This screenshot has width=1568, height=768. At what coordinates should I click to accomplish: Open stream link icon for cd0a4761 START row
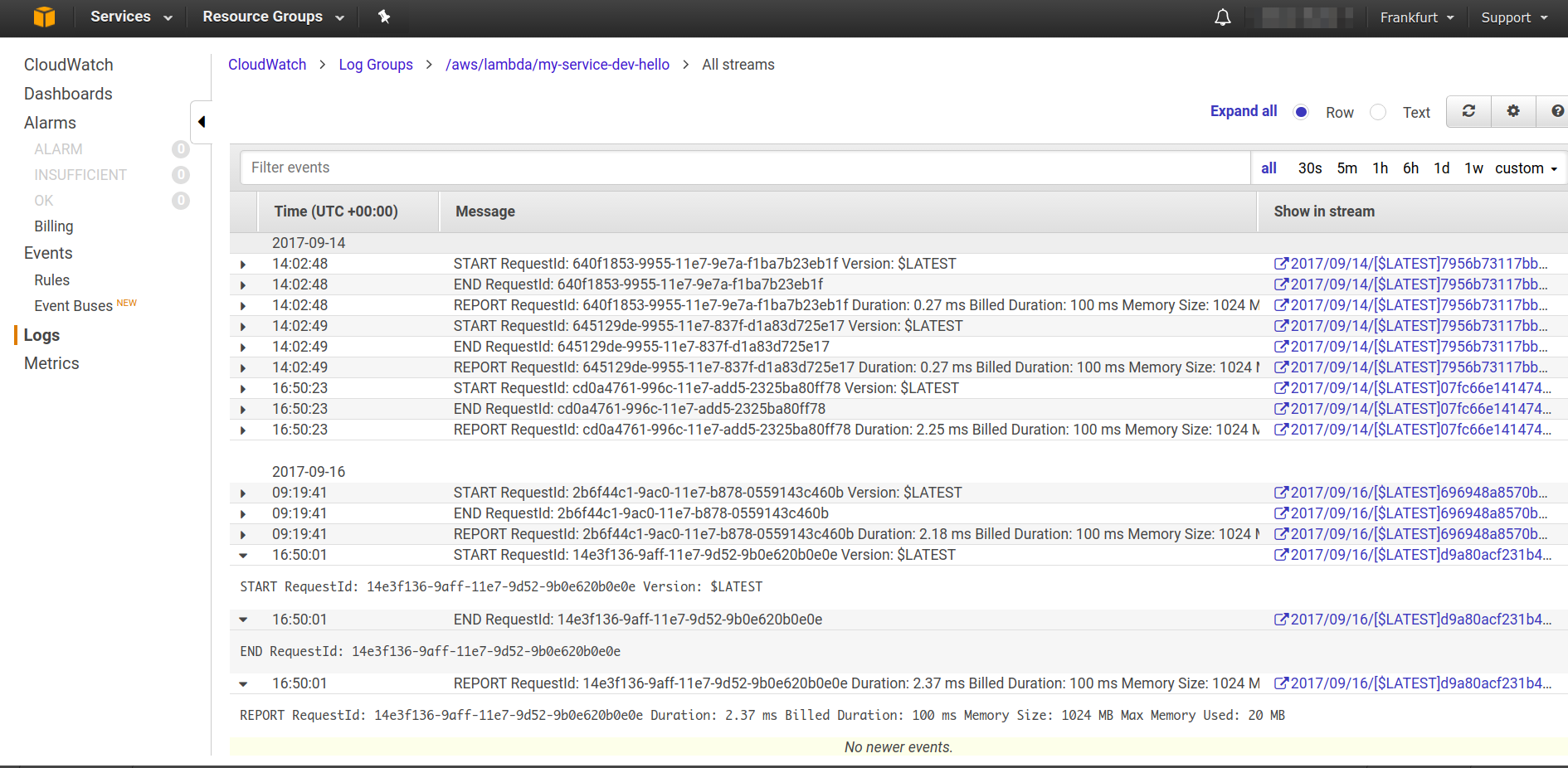(1281, 388)
